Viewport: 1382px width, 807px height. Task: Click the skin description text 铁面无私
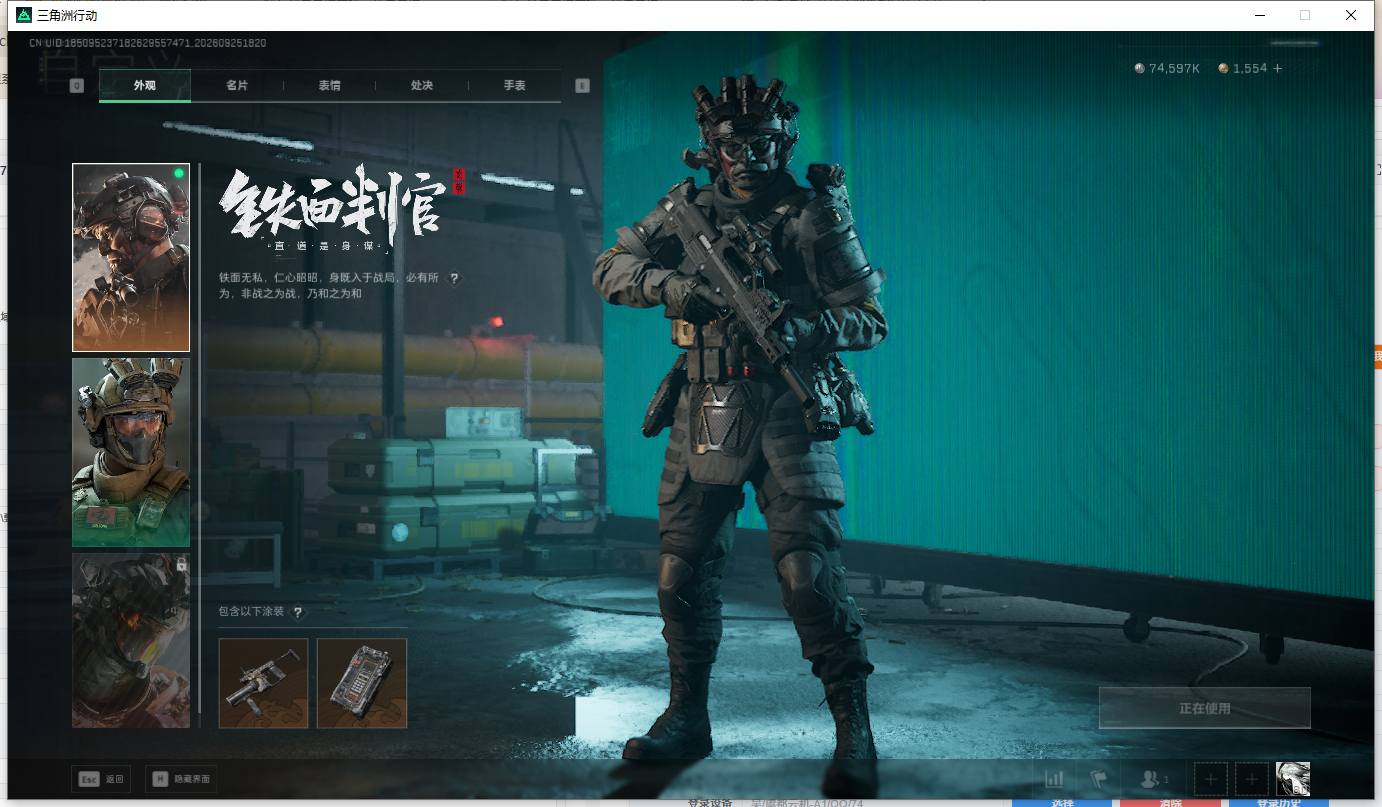328,286
